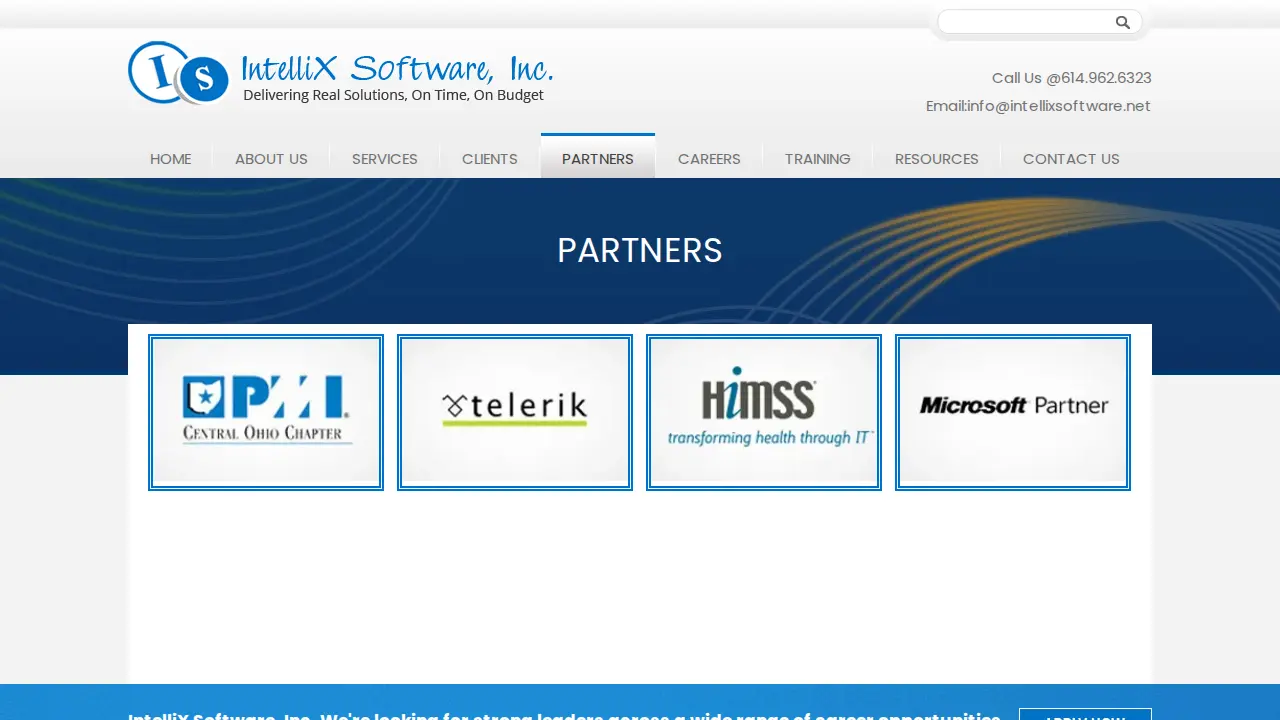Click the IntelliX Software logo
This screenshot has width=1280, height=720.
340,73
